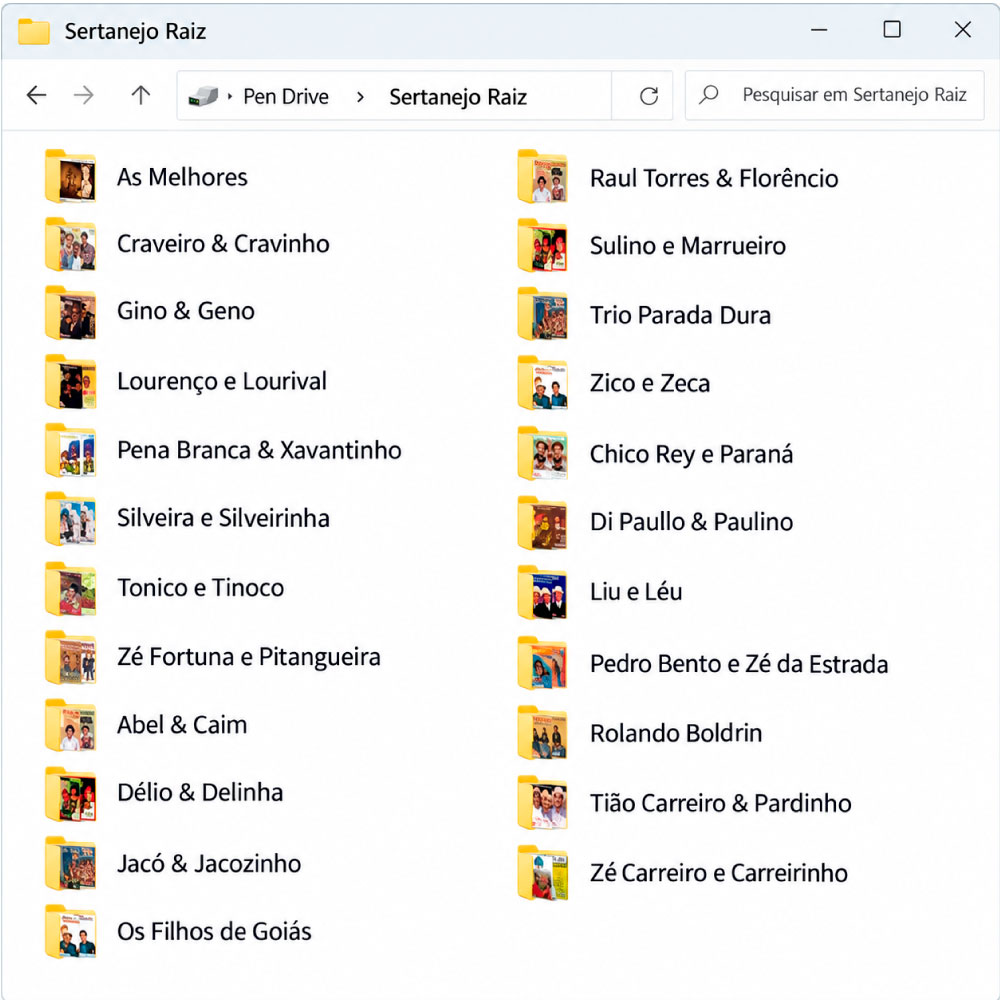Click the 'Liu e Léu' folder name
This screenshot has height=1000, width=1000.
pos(636,592)
